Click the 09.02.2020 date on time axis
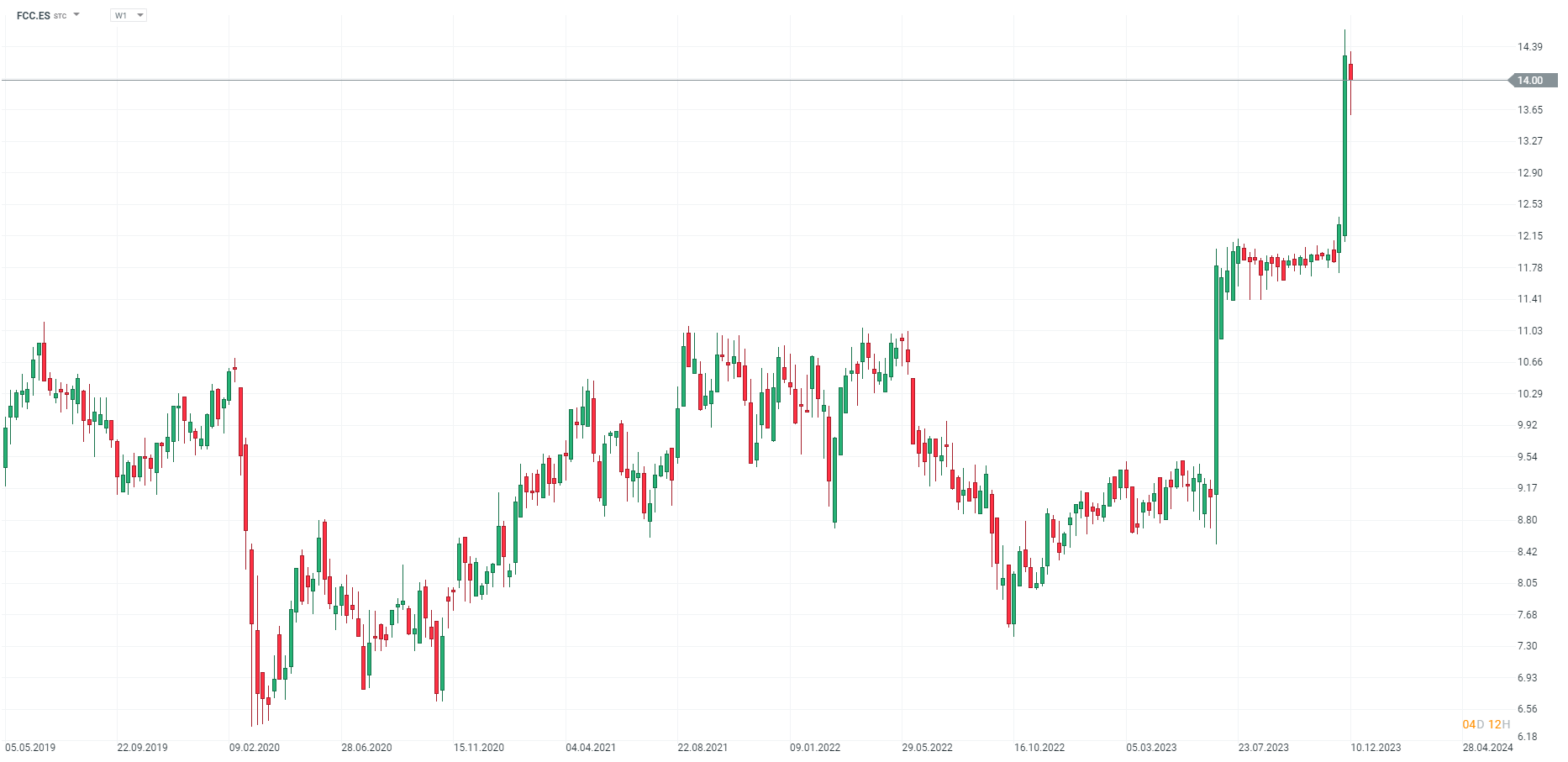The image size is (1568, 762). point(255,747)
